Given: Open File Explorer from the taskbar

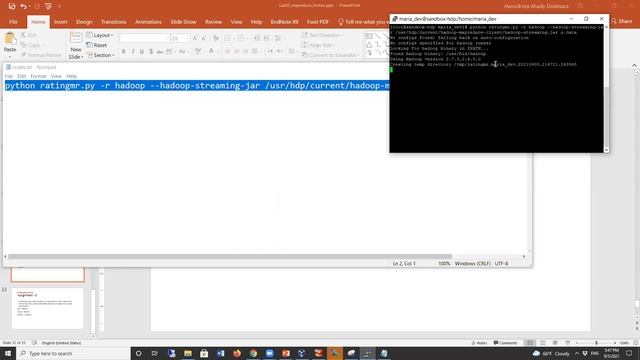Looking at the screenshot, I should pos(188,353).
